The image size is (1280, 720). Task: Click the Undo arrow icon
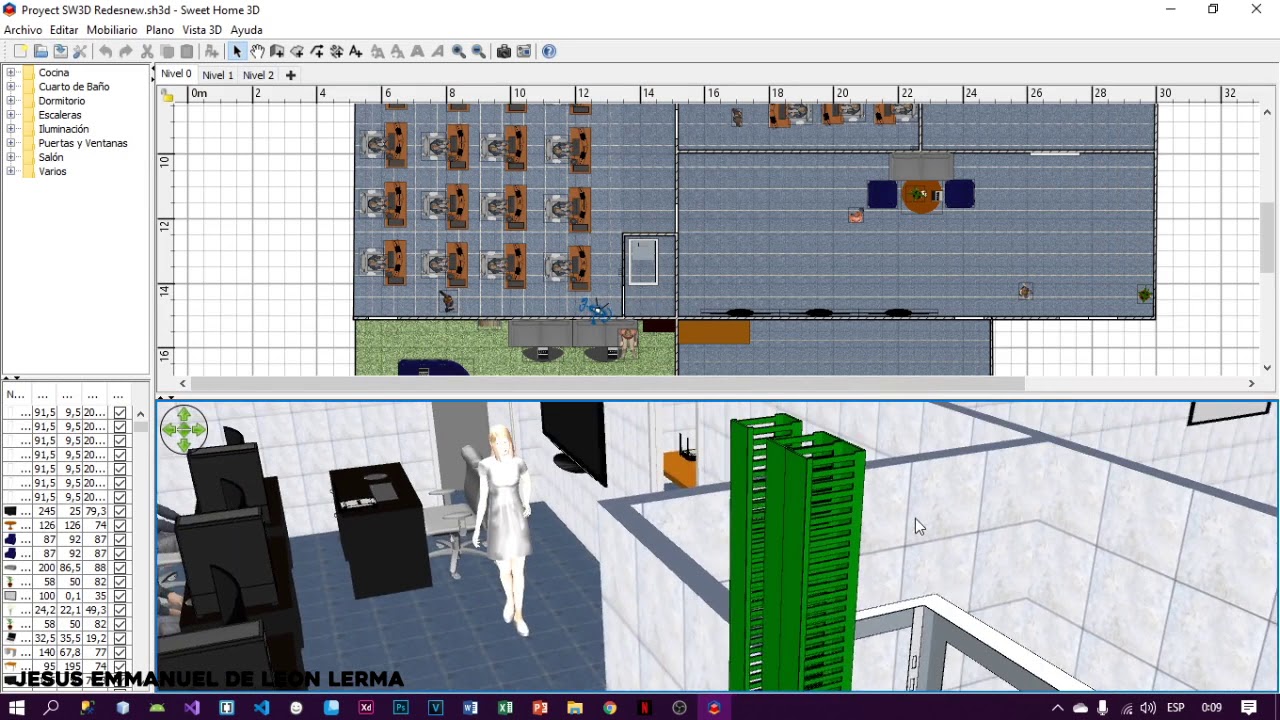(105, 51)
